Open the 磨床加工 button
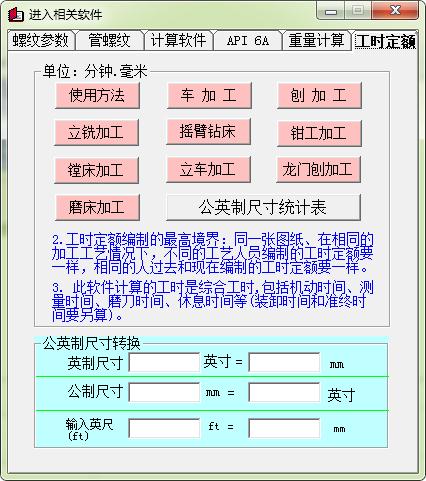Image resolution: width=426 pixels, height=481 pixels. point(97,207)
